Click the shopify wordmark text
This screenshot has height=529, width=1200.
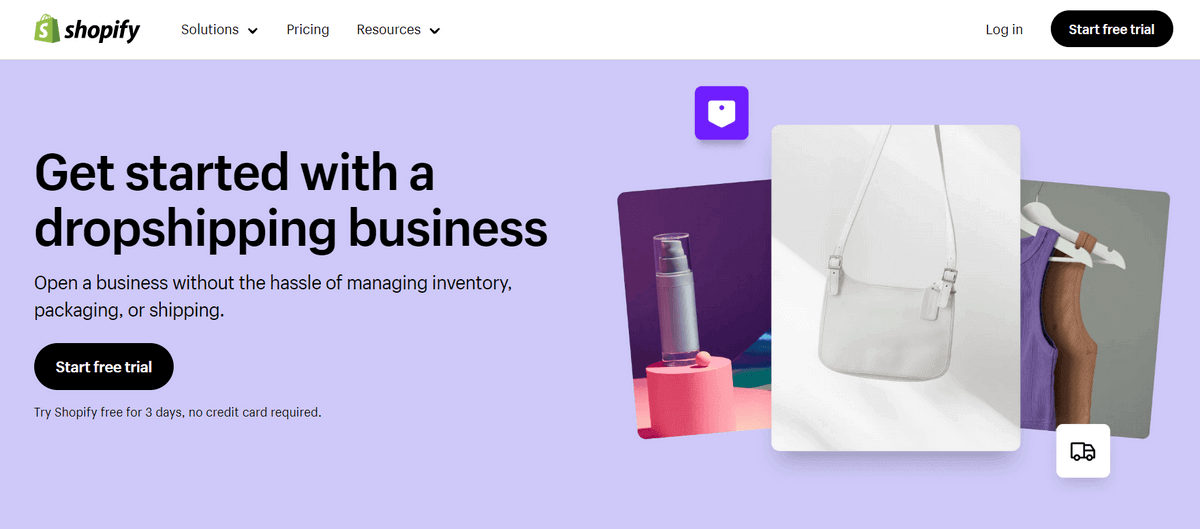[102, 30]
